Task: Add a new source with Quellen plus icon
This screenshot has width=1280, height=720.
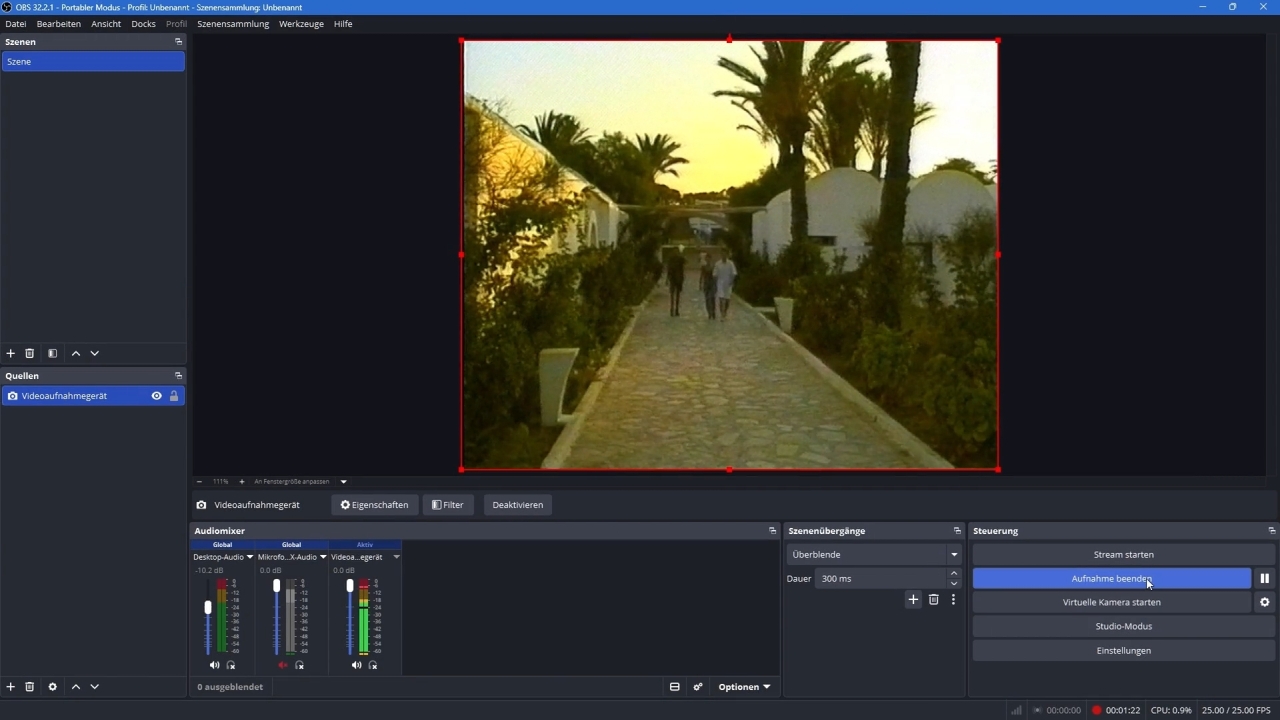Action: [11, 687]
